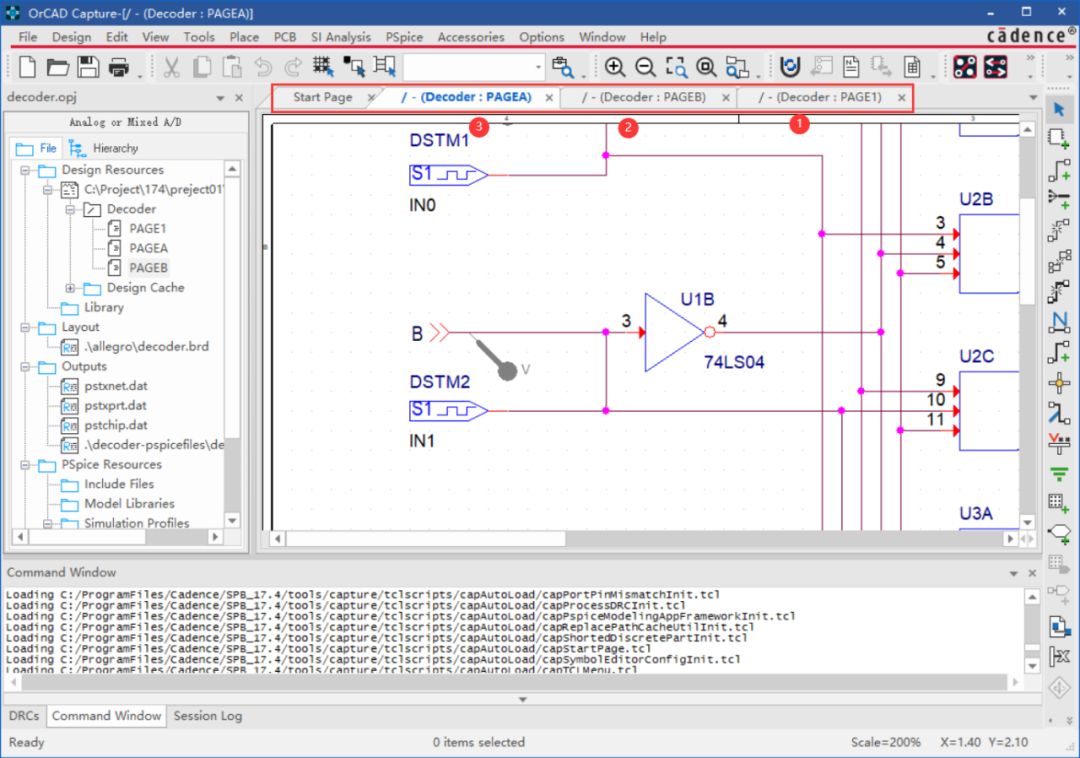Pick the Place Wire tool

(1059, 169)
